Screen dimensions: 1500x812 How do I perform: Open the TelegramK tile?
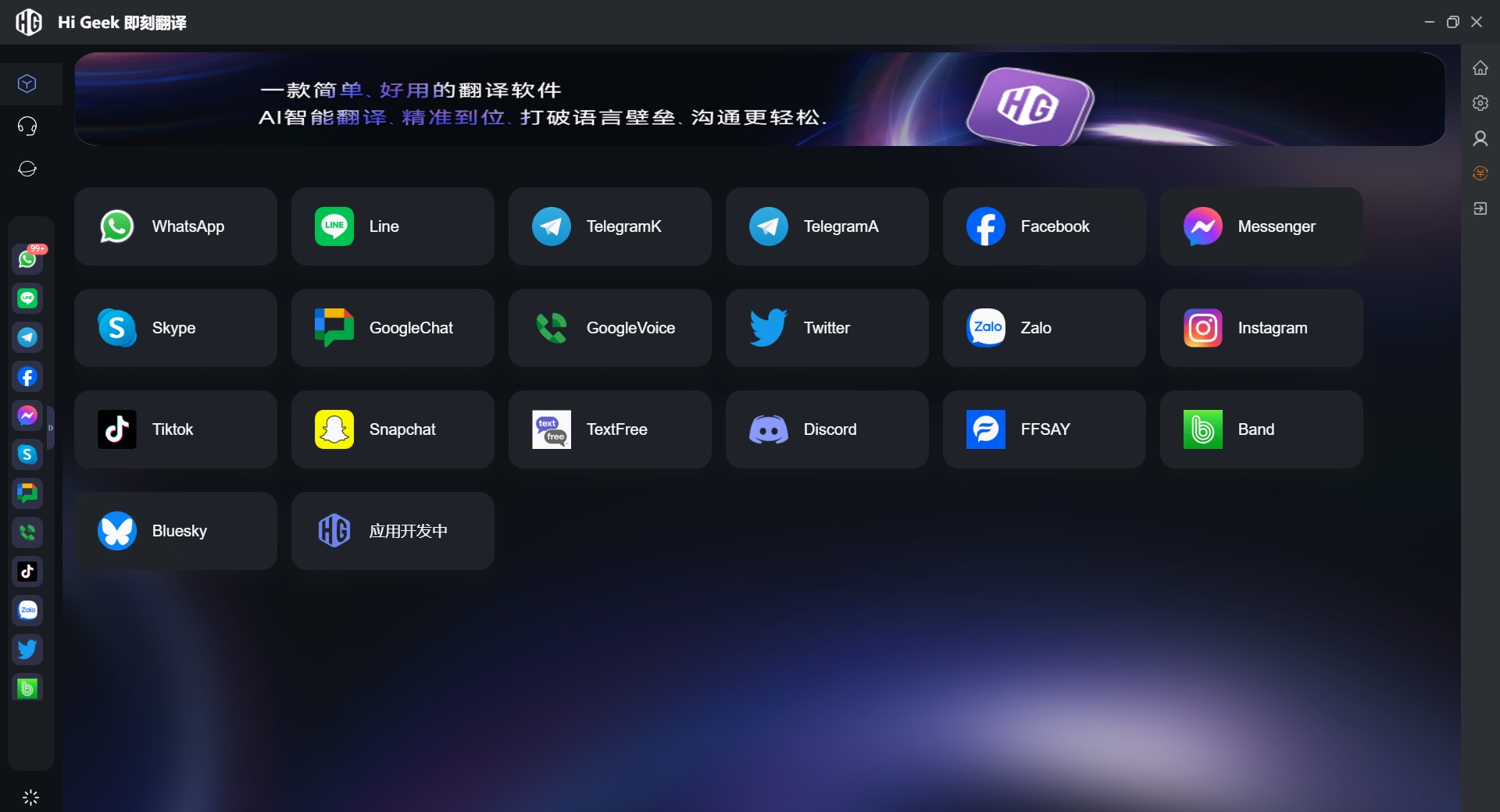(609, 226)
